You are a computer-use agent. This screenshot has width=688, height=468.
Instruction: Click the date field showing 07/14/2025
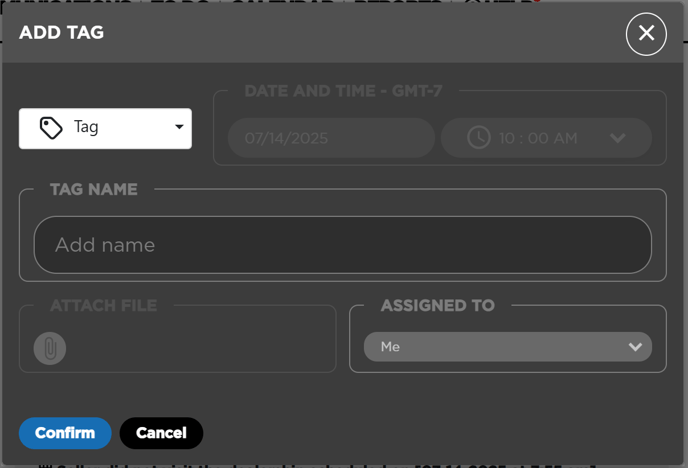330,138
